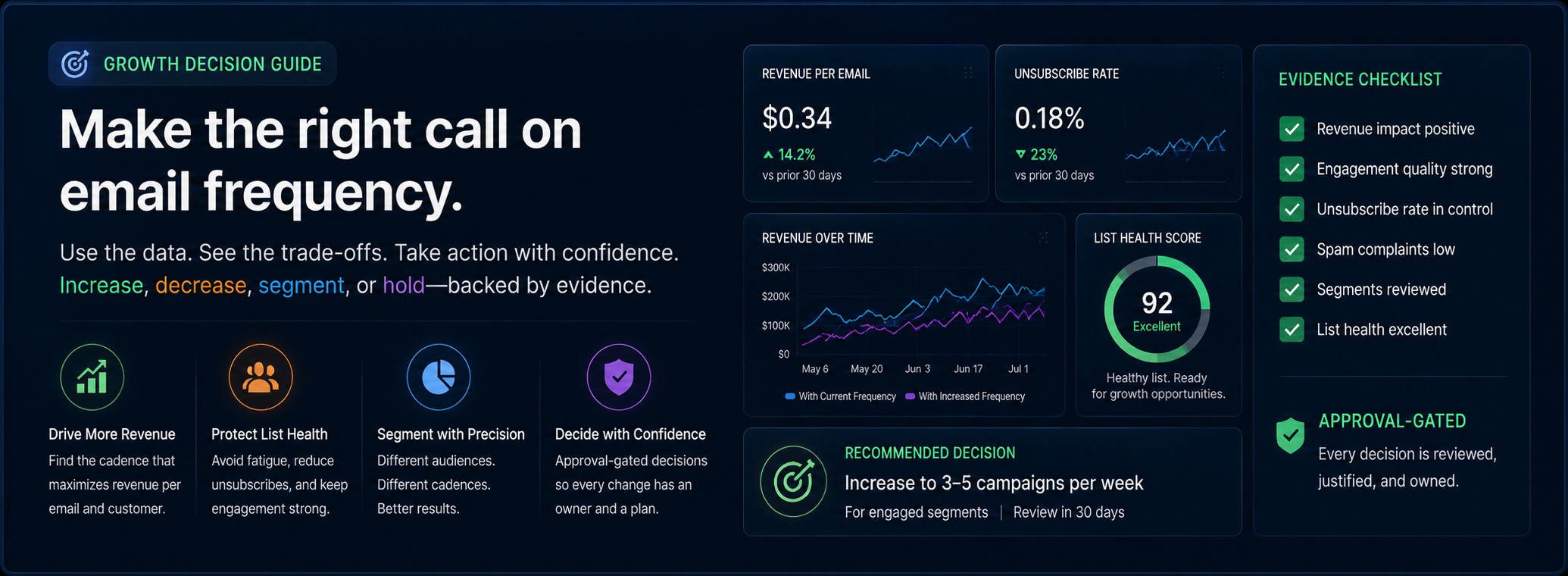Click the Approval-Gated heading

pos(1392,421)
